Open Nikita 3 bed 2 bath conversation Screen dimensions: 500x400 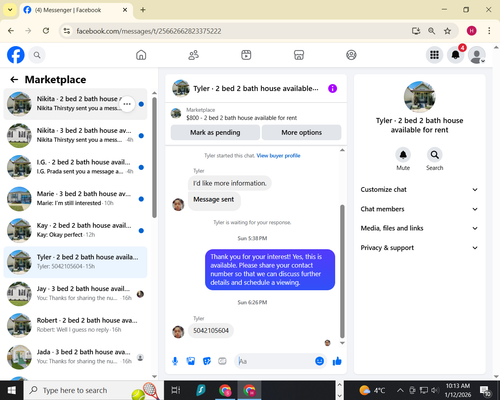coord(75,135)
